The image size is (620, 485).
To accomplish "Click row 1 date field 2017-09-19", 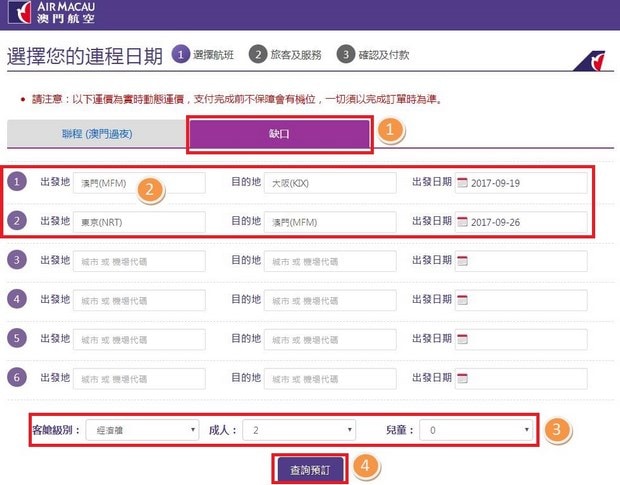I will pyautogui.click(x=521, y=183).
